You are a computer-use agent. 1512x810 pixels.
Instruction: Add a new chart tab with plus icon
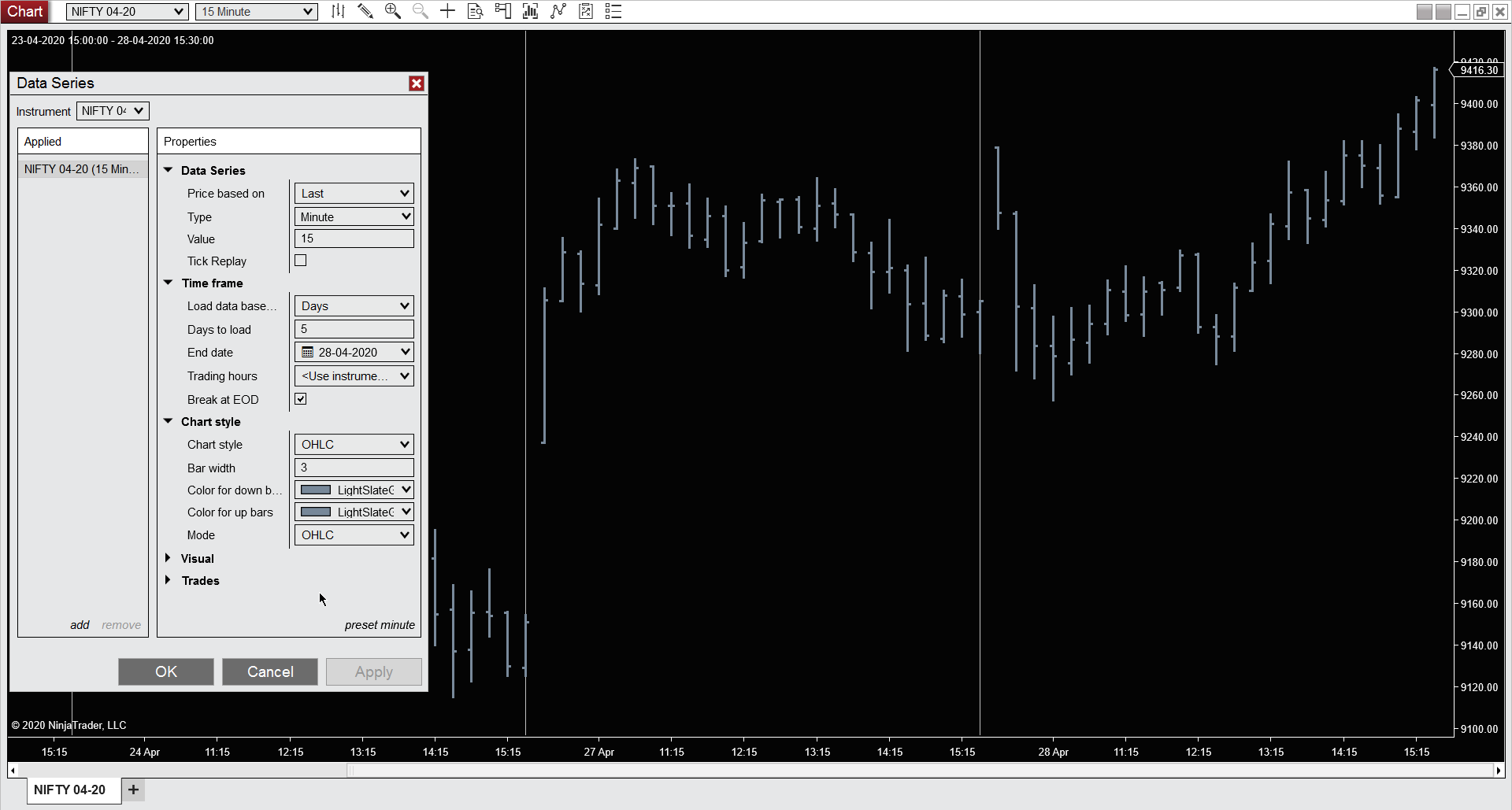pos(134,790)
